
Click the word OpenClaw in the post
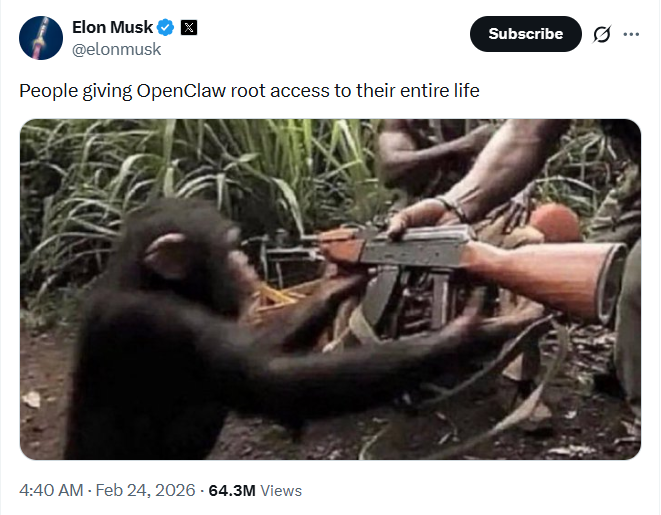[181, 91]
